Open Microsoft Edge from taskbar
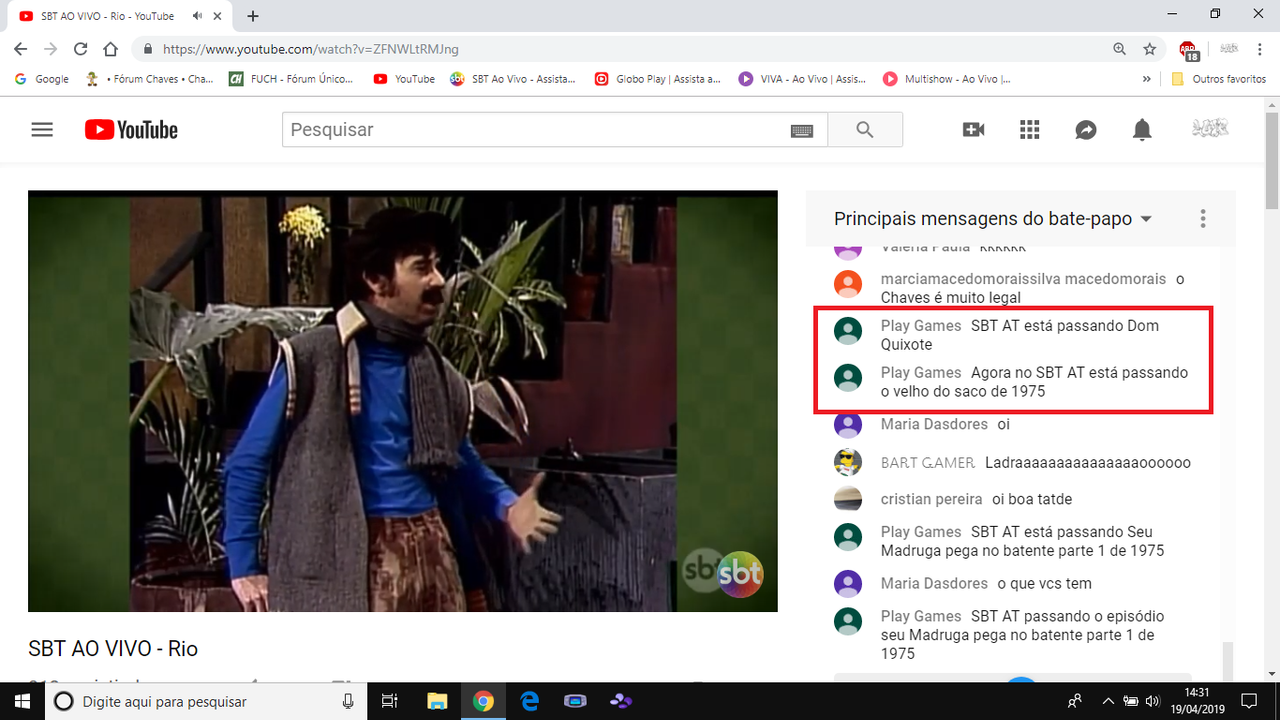Image resolution: width=1280 pixels, height=720 pixels. point(529,701)
